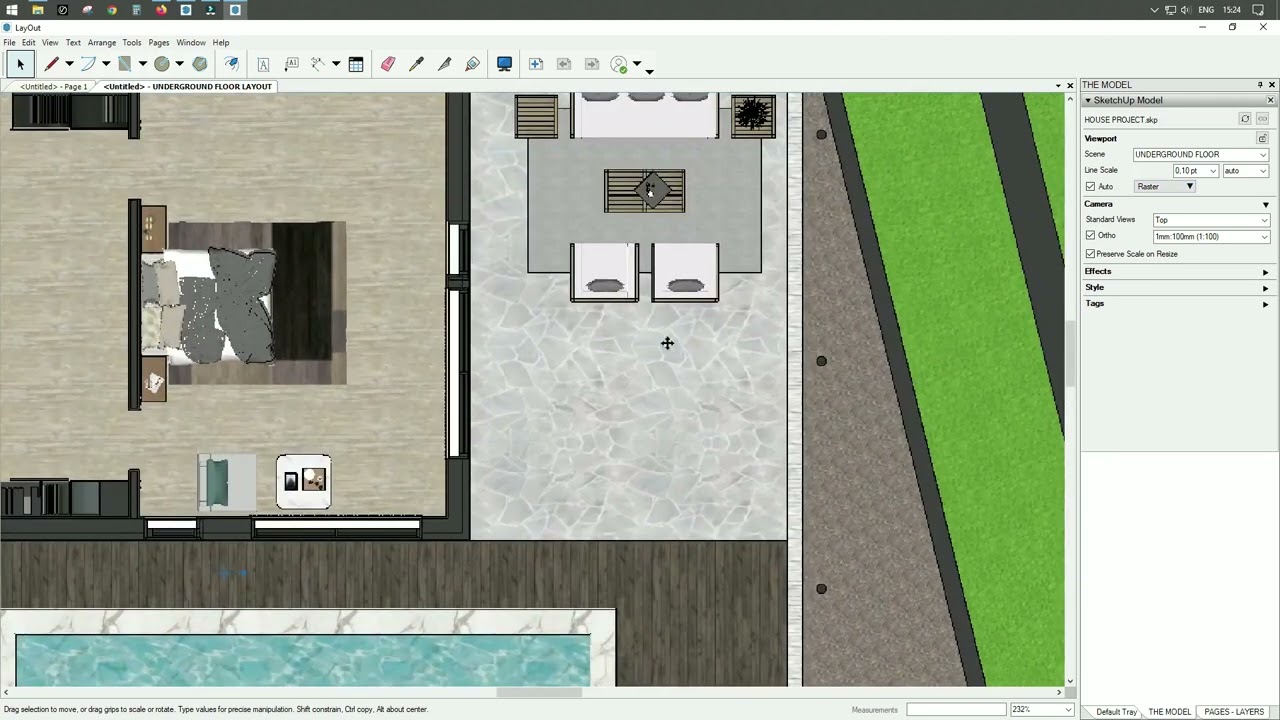Switch to PAGES - LAYERS tray tab
1280x720 pixels.
[1234, 712]
